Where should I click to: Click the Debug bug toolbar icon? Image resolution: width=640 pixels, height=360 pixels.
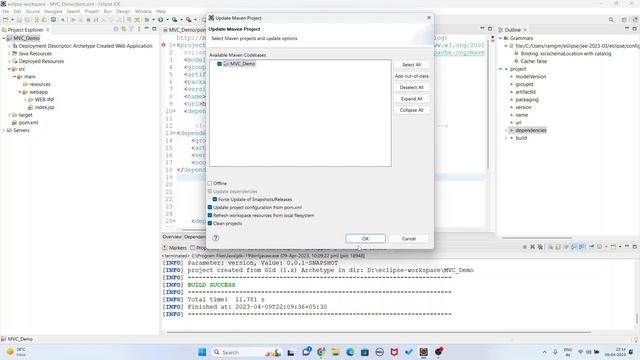pyautogui.click(x=147, y=20)
